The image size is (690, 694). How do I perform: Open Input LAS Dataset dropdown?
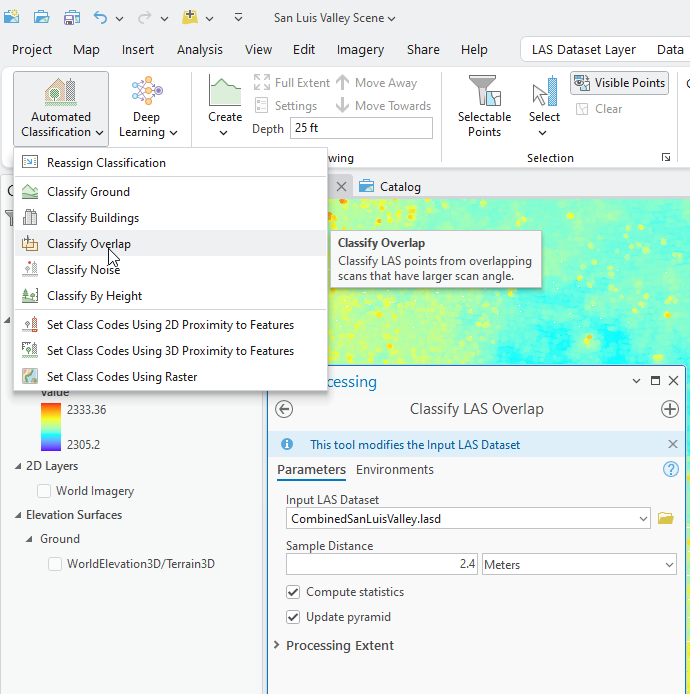point(641,519)
